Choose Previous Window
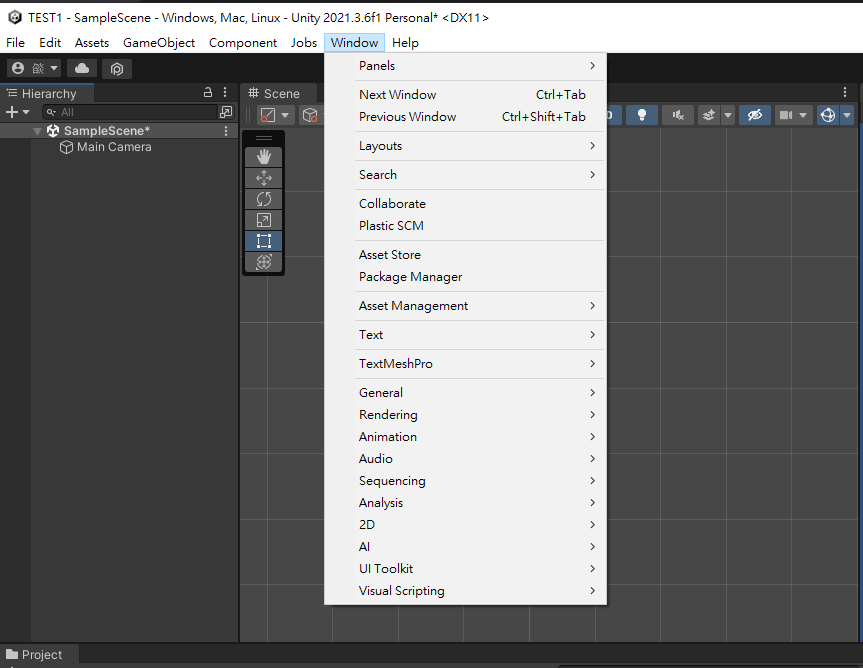 pyautogui.click(x=466, y=117)
